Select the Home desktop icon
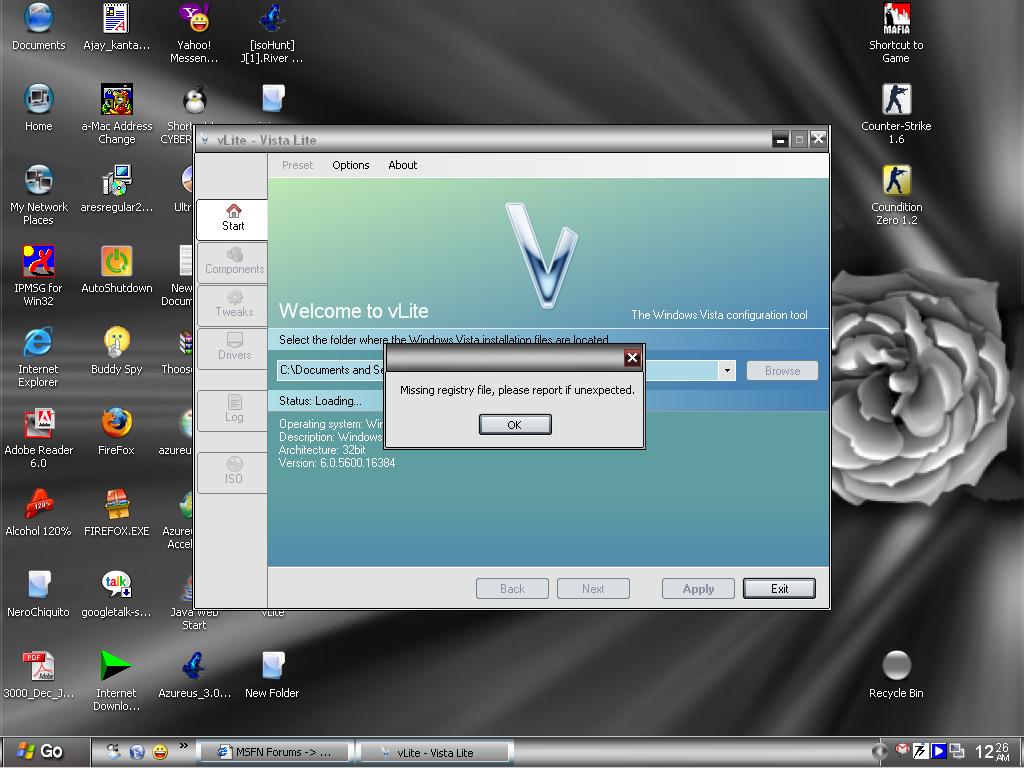 [39, 108]
